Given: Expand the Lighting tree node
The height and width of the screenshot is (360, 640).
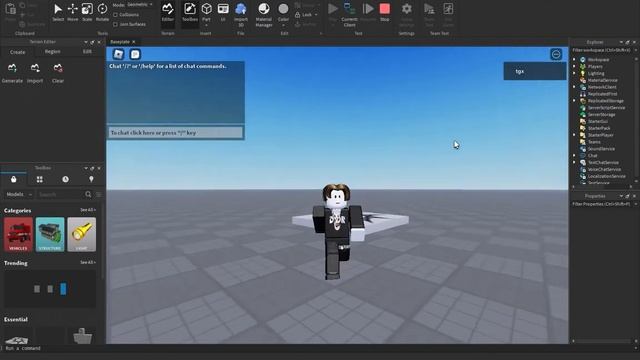Looking at the screenshot, I should pos(575,73).
